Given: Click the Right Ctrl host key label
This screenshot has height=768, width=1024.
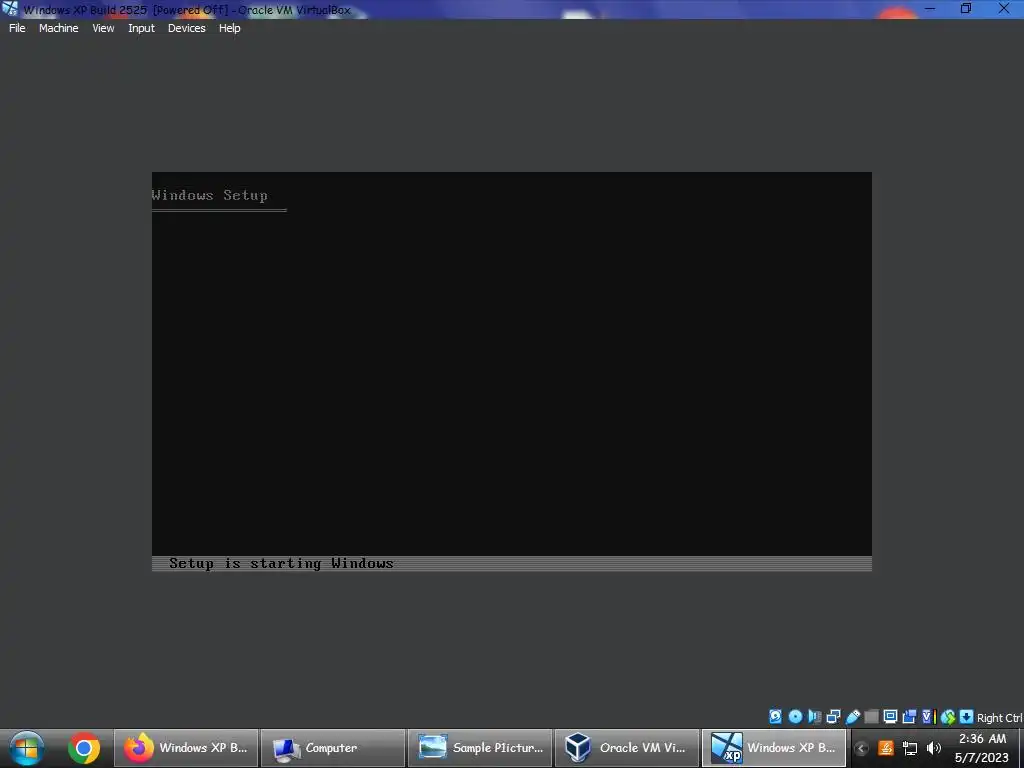Looking at the screenshot, I should tap(999, 718).
